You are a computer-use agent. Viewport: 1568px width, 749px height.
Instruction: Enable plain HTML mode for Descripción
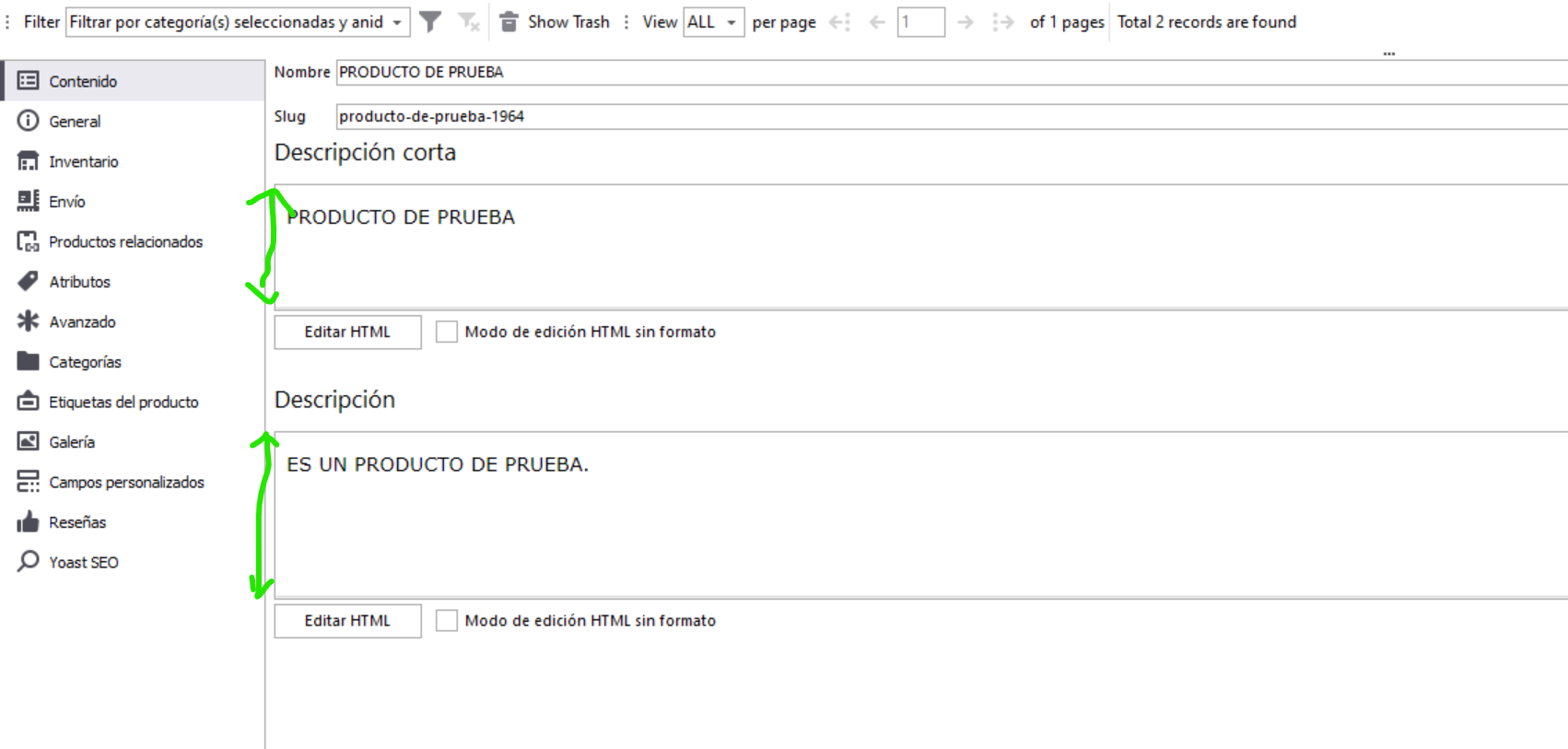(447, 621)
